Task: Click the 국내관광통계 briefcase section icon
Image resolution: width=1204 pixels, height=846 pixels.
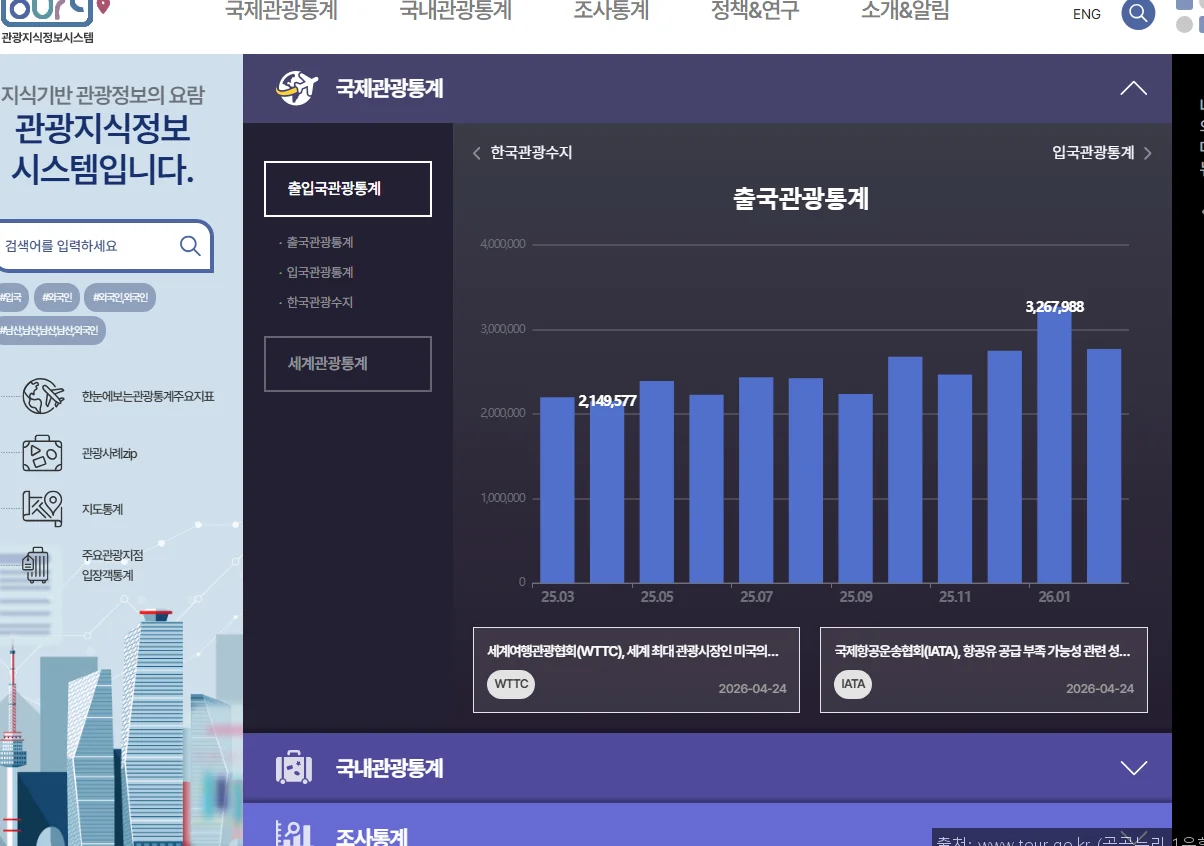Action: coord(293,768)
